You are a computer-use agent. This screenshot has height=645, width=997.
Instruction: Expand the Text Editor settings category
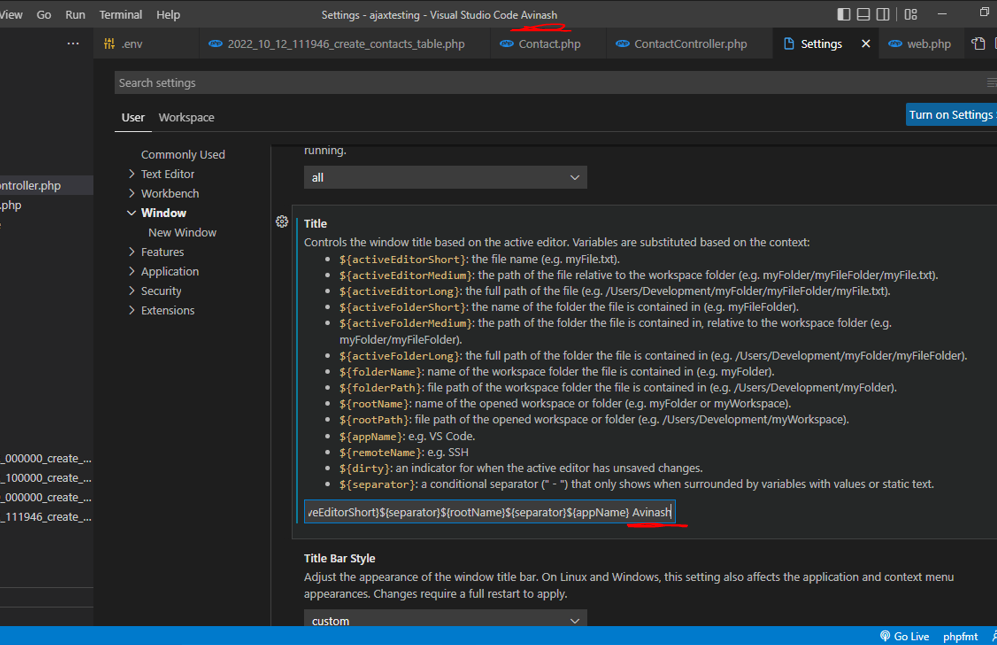[x=132, y=174]
